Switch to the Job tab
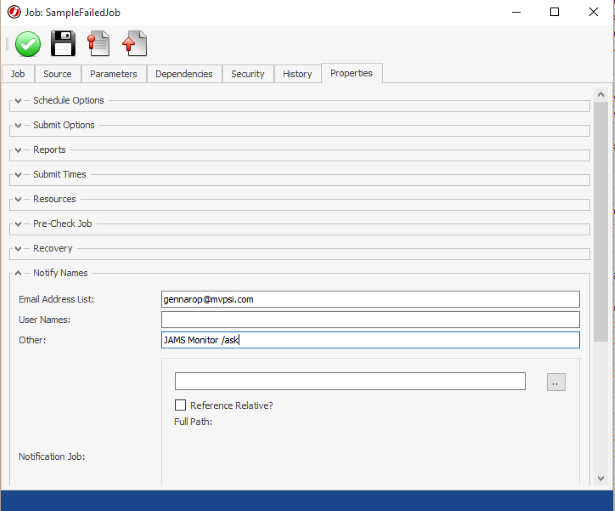The height and width of the screenshot is (511, 615). 18,74
